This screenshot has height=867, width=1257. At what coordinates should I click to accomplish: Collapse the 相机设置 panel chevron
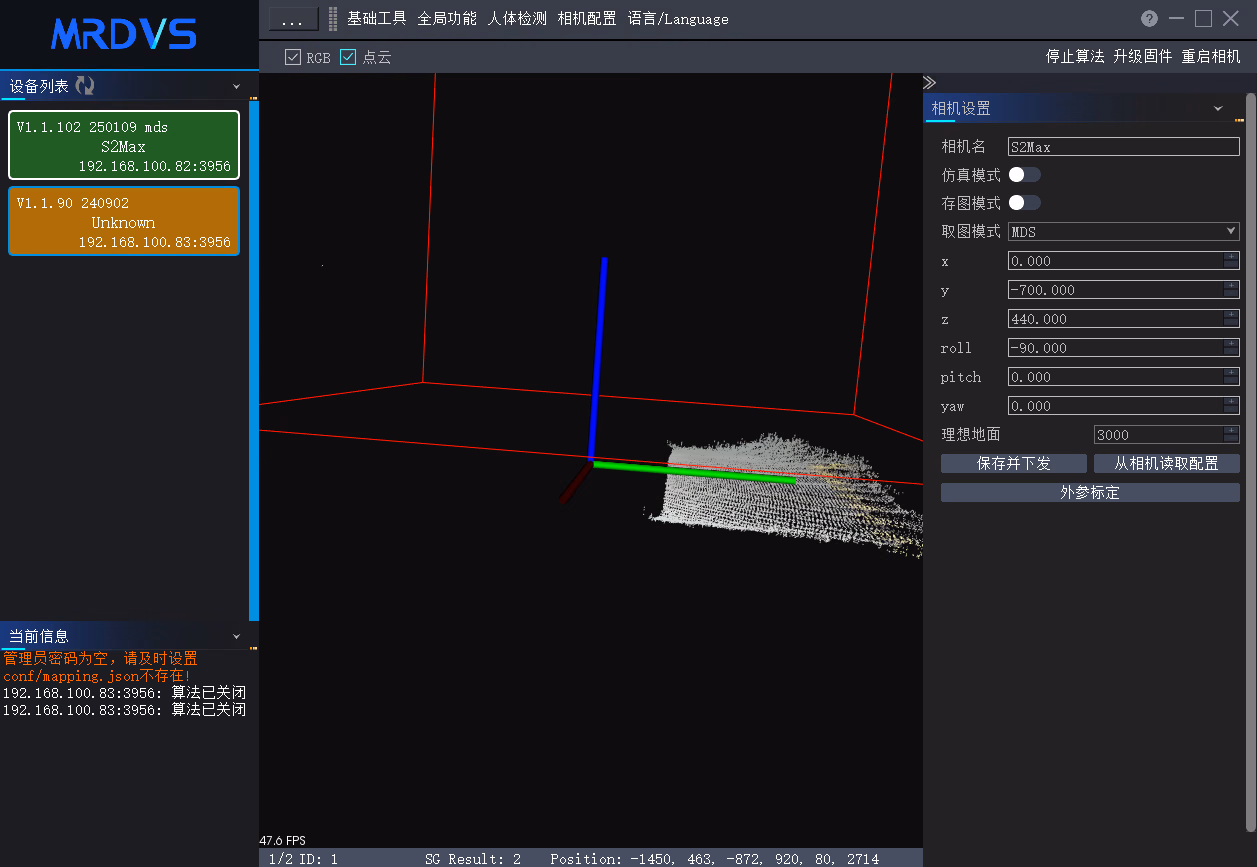pyautogui.click(x=1218, y=108)
